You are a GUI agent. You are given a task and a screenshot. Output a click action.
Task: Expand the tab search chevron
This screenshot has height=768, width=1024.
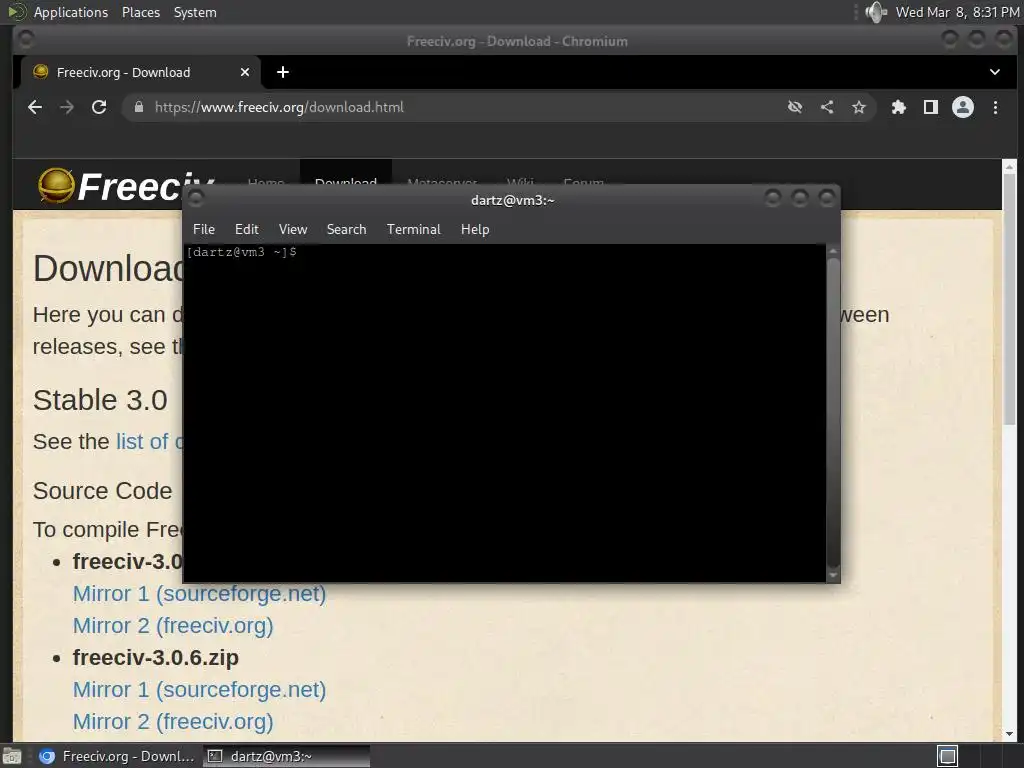pyautogui.click(x=995, y=72)
